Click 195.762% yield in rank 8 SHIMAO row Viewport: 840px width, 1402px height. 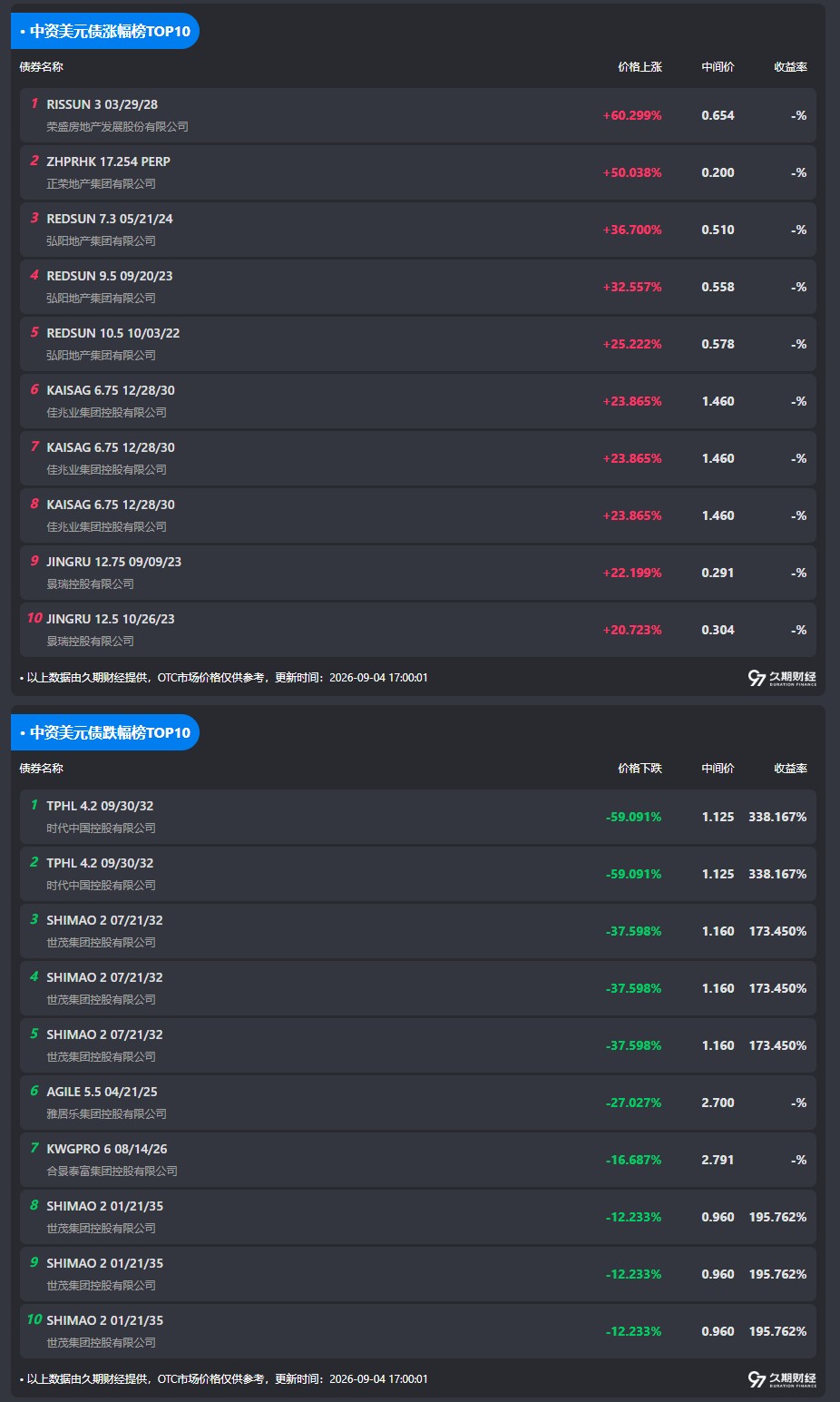click(777, 1218)
